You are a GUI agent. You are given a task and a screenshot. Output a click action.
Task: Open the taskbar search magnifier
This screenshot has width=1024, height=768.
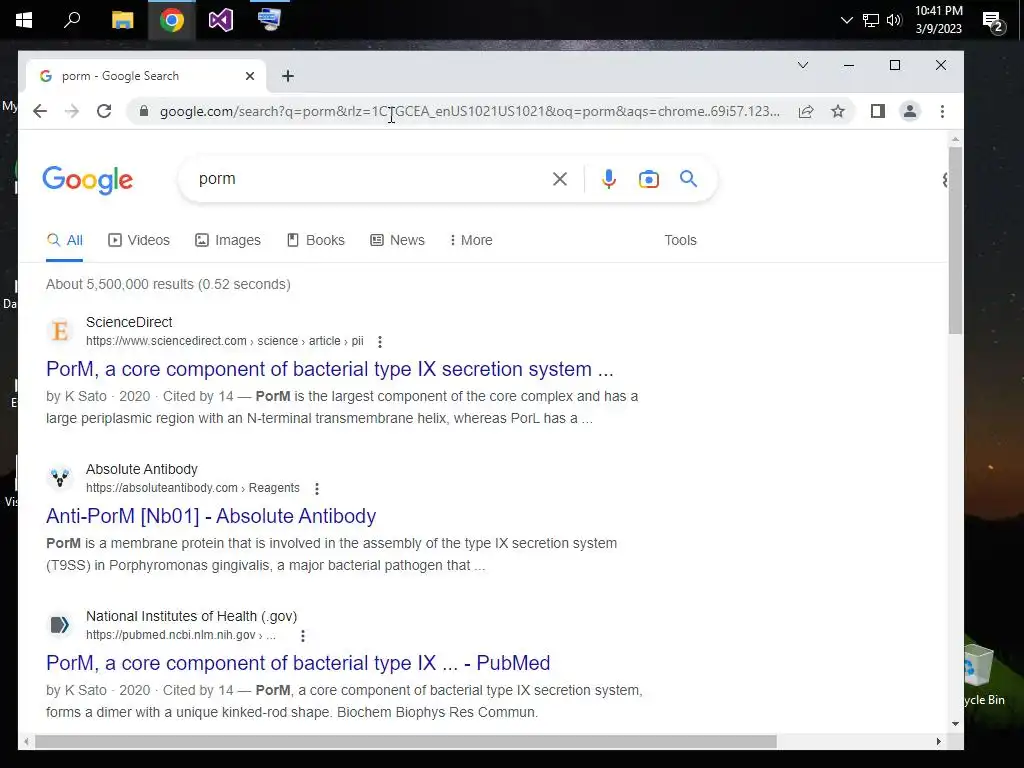point(72,20)
